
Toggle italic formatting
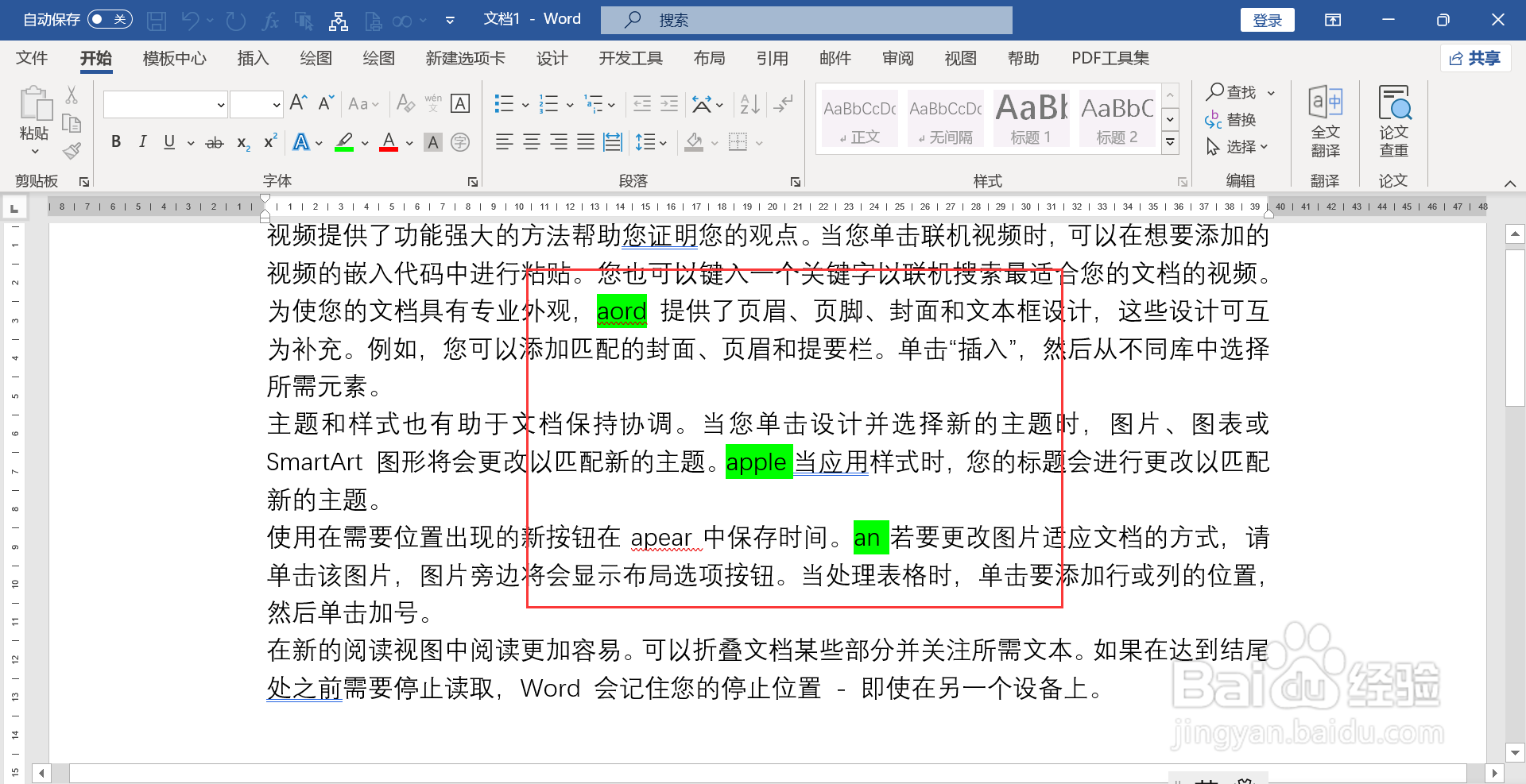pos(142,142)
